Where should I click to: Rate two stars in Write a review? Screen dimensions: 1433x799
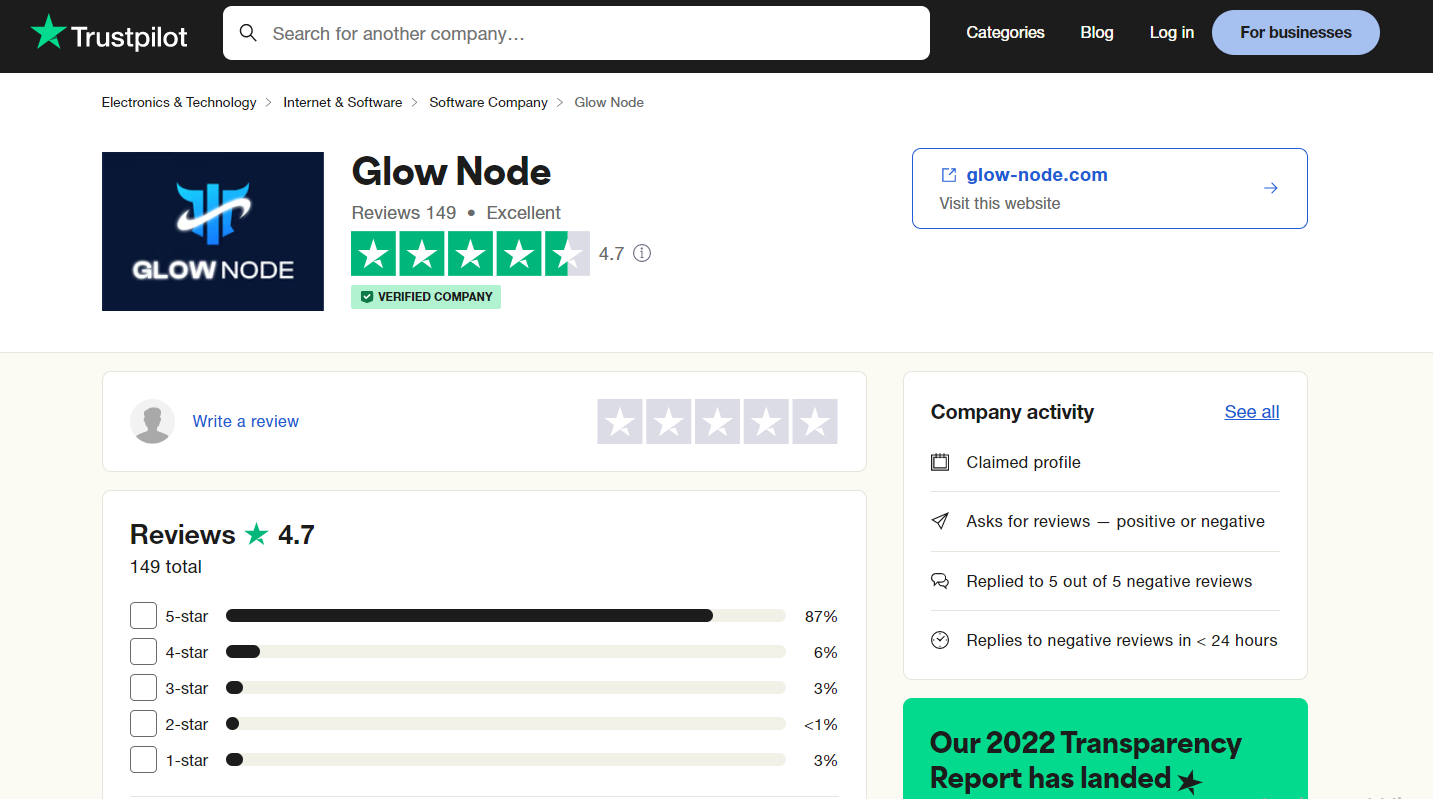click(669, 421)
